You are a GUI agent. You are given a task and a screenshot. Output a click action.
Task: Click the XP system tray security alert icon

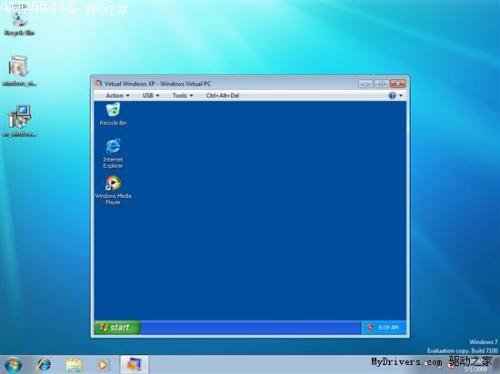pos(370,327)
